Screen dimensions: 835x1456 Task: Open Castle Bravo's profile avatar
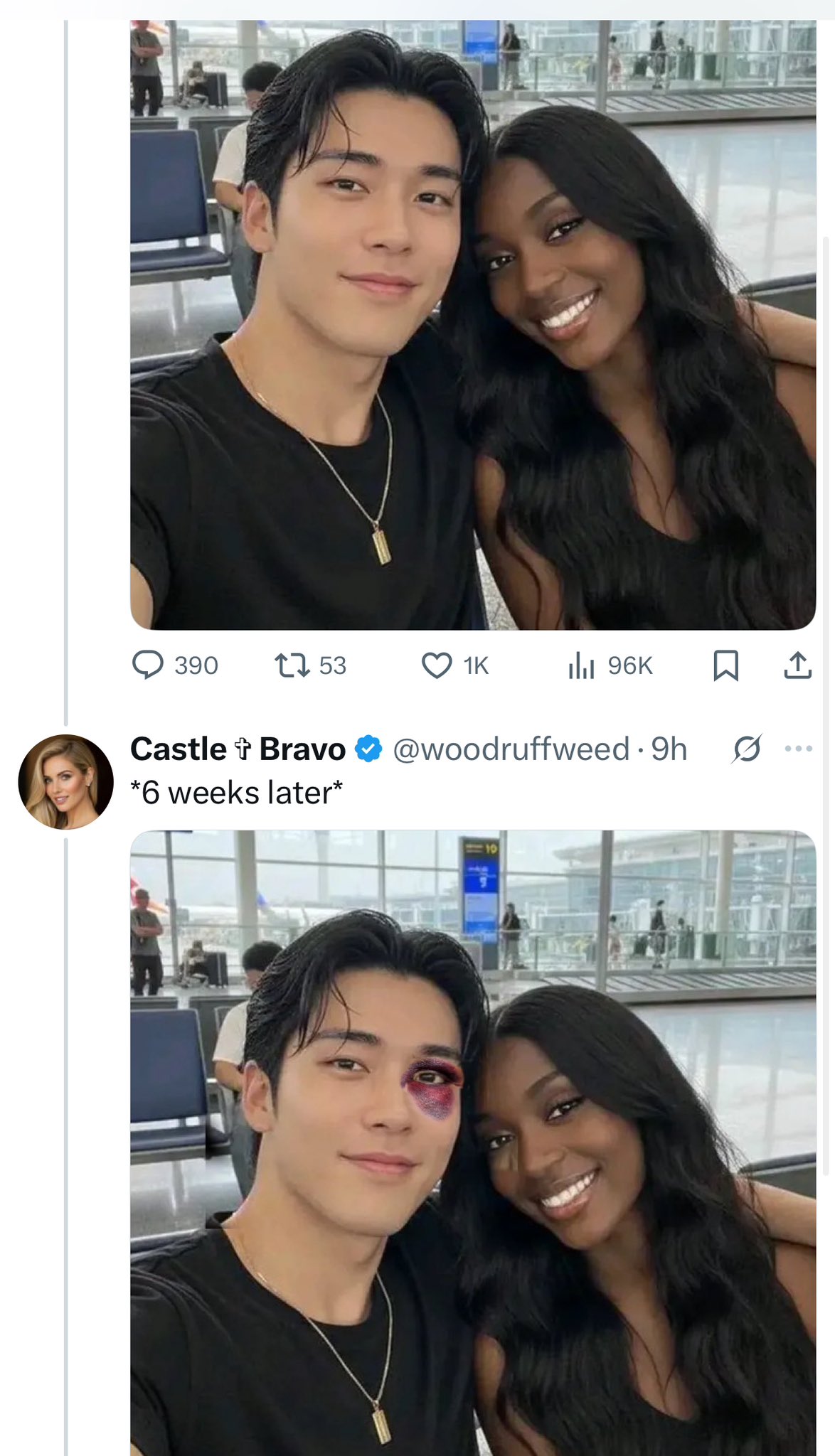point(65,782)
